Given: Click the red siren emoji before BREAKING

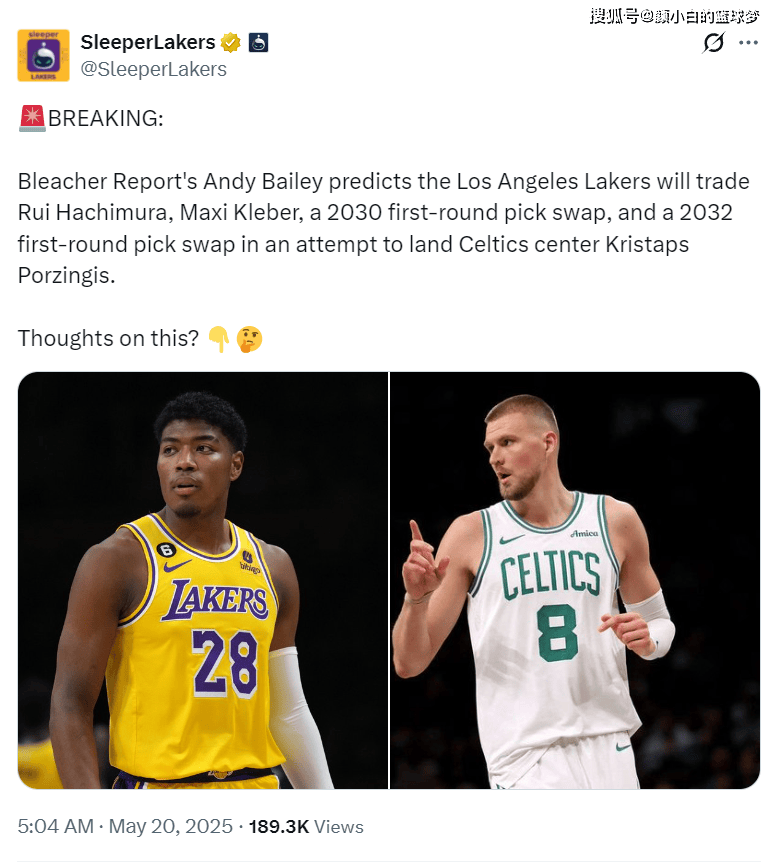Looking at the screenshot, I should point(32,118).
